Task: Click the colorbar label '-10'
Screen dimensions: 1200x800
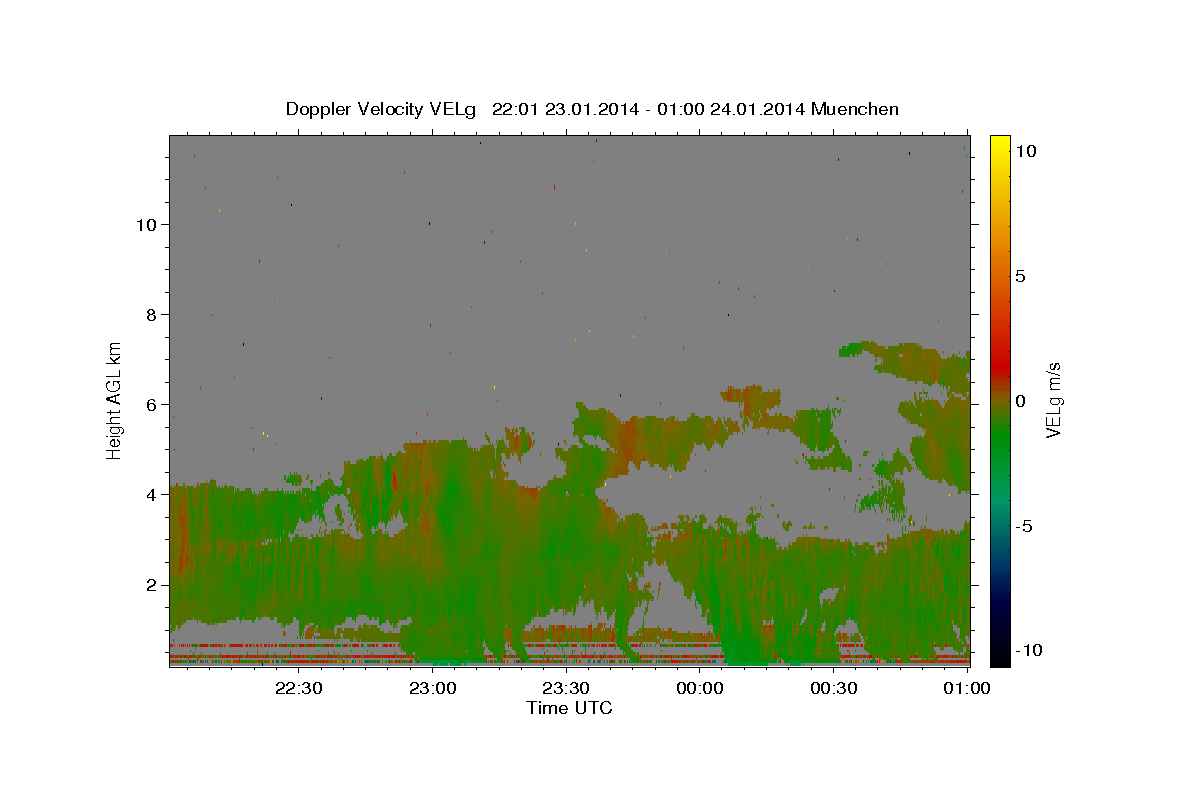Action: [1028, 650]
